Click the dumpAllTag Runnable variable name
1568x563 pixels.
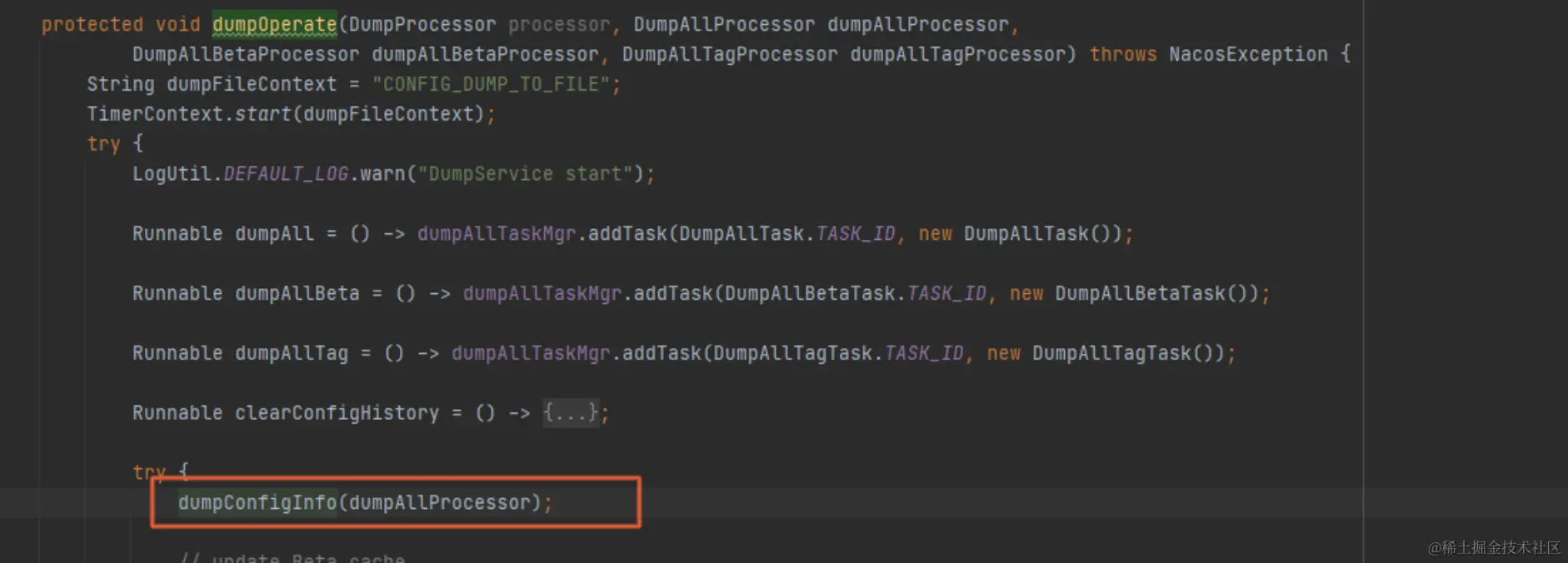coord(292,354)
